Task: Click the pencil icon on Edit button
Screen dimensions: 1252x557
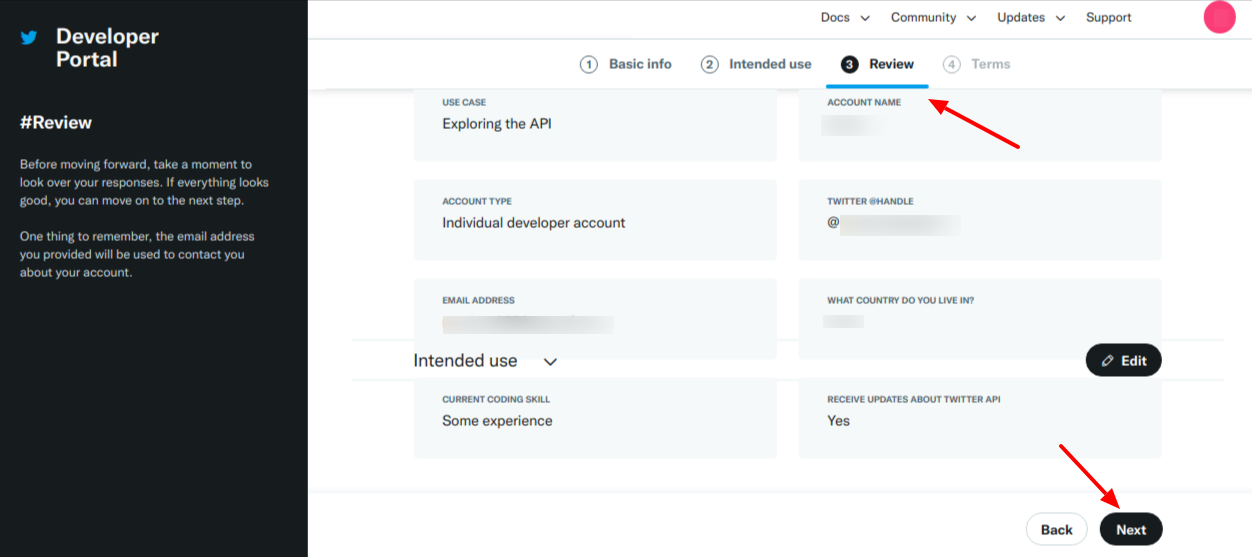Action: [x=1107, y=361]
